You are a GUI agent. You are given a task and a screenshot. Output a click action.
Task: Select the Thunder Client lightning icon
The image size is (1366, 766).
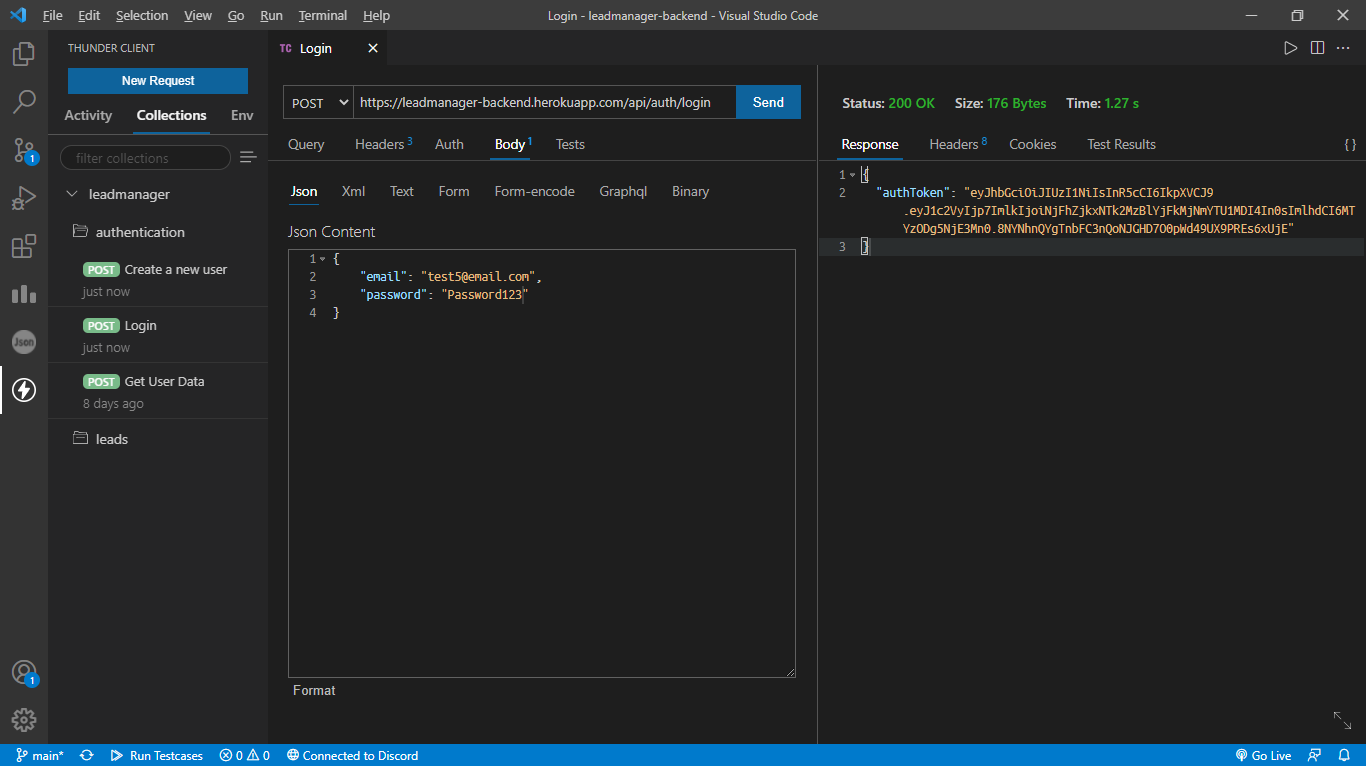(x=24, y=390)
